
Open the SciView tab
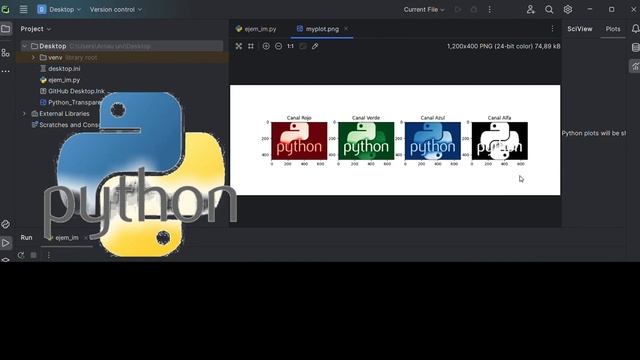(580, 29)
